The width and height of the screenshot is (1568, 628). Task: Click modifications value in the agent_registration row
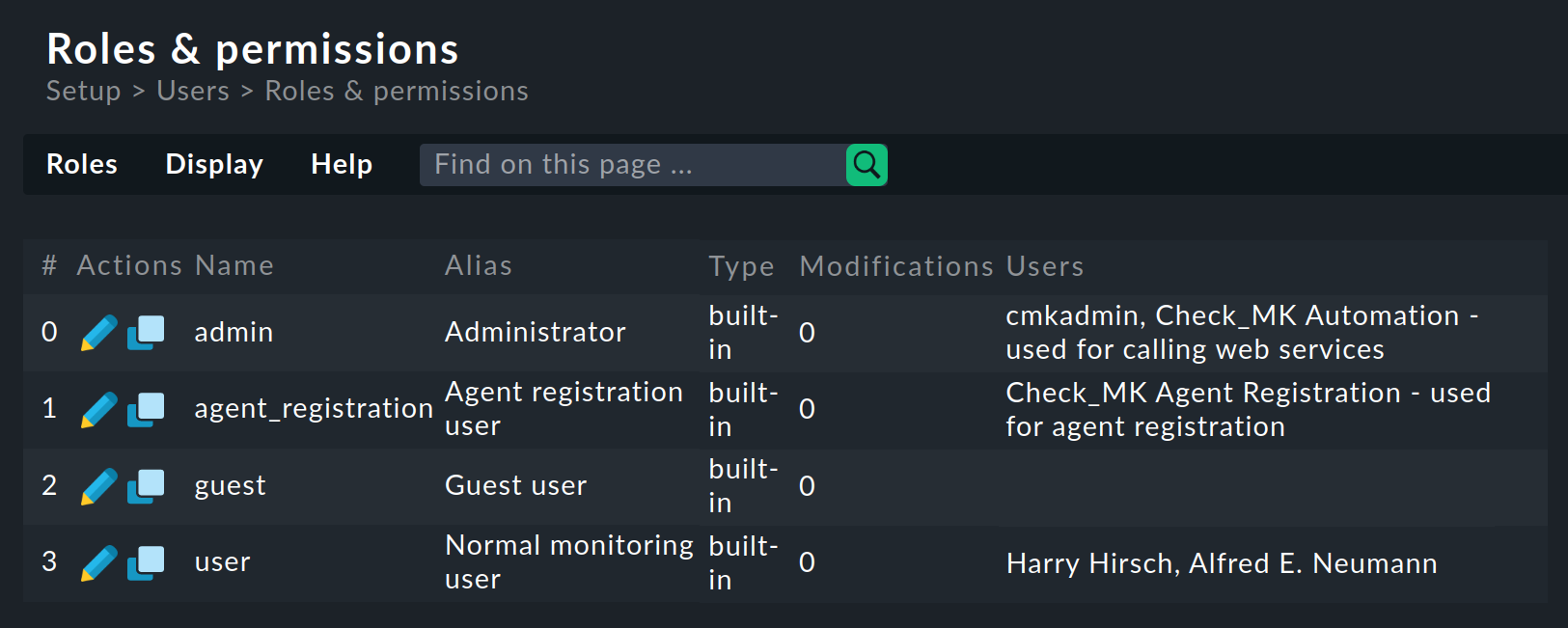[807, 409]
